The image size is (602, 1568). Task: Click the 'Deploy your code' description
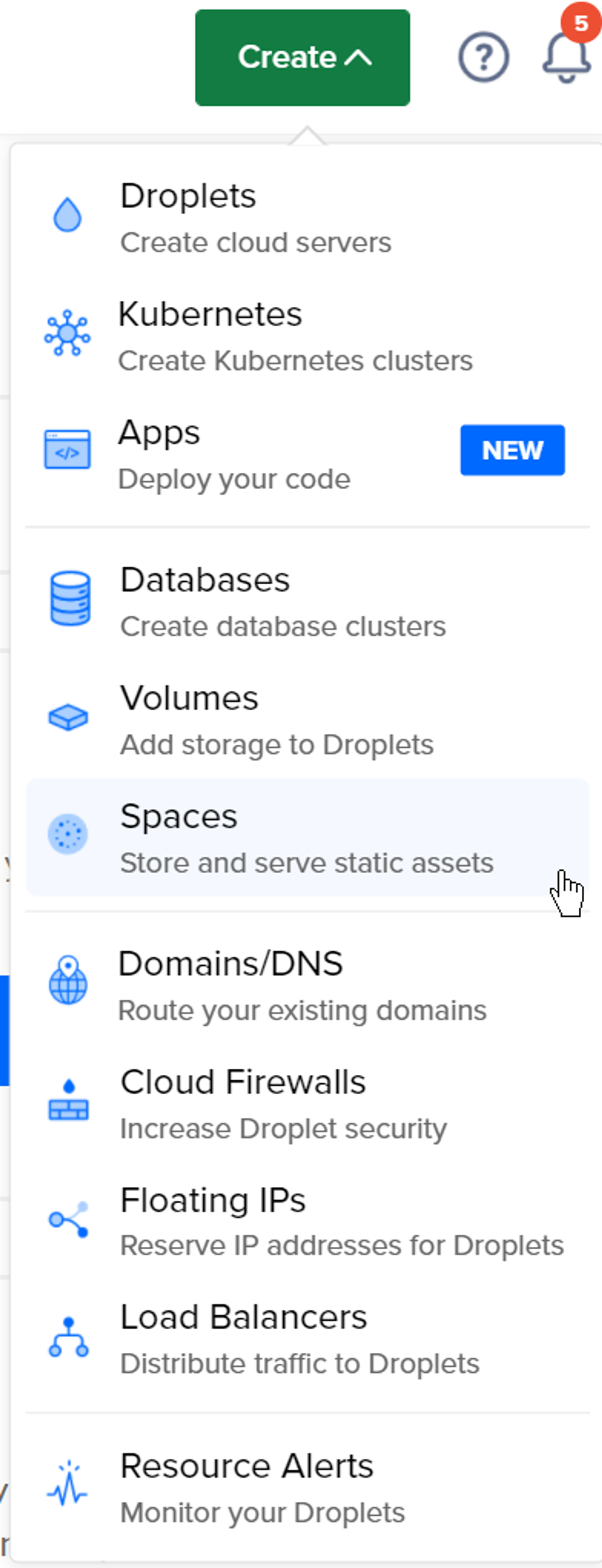tap(234, 479)
